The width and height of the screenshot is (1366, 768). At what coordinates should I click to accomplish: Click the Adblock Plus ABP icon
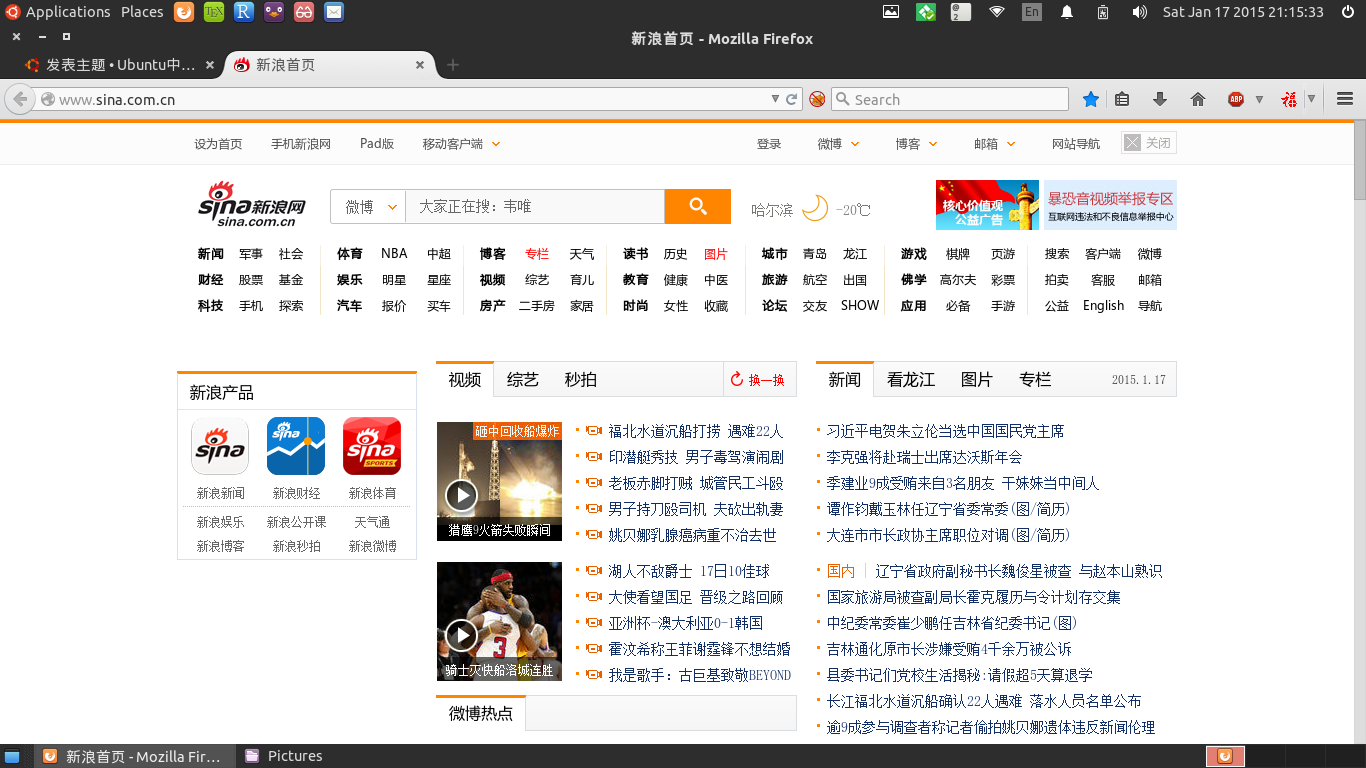pyautogui.click(x=1236, y=99)
